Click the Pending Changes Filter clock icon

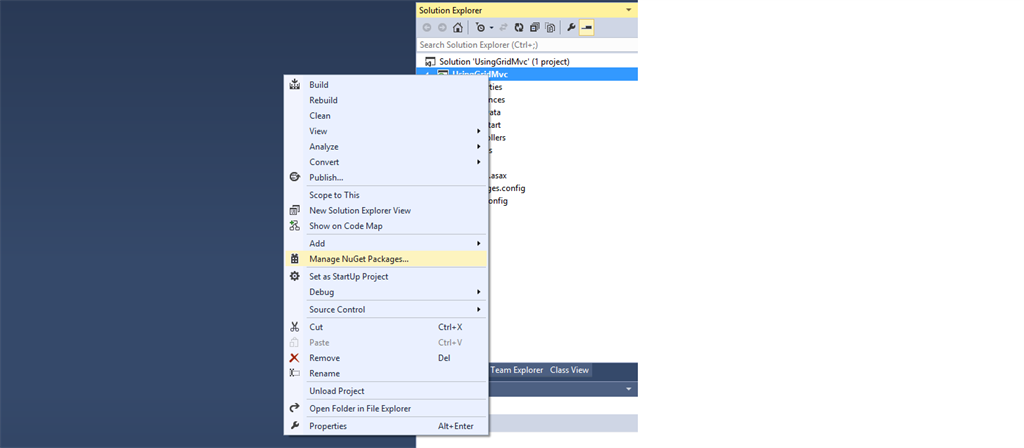tap(481, 27)
